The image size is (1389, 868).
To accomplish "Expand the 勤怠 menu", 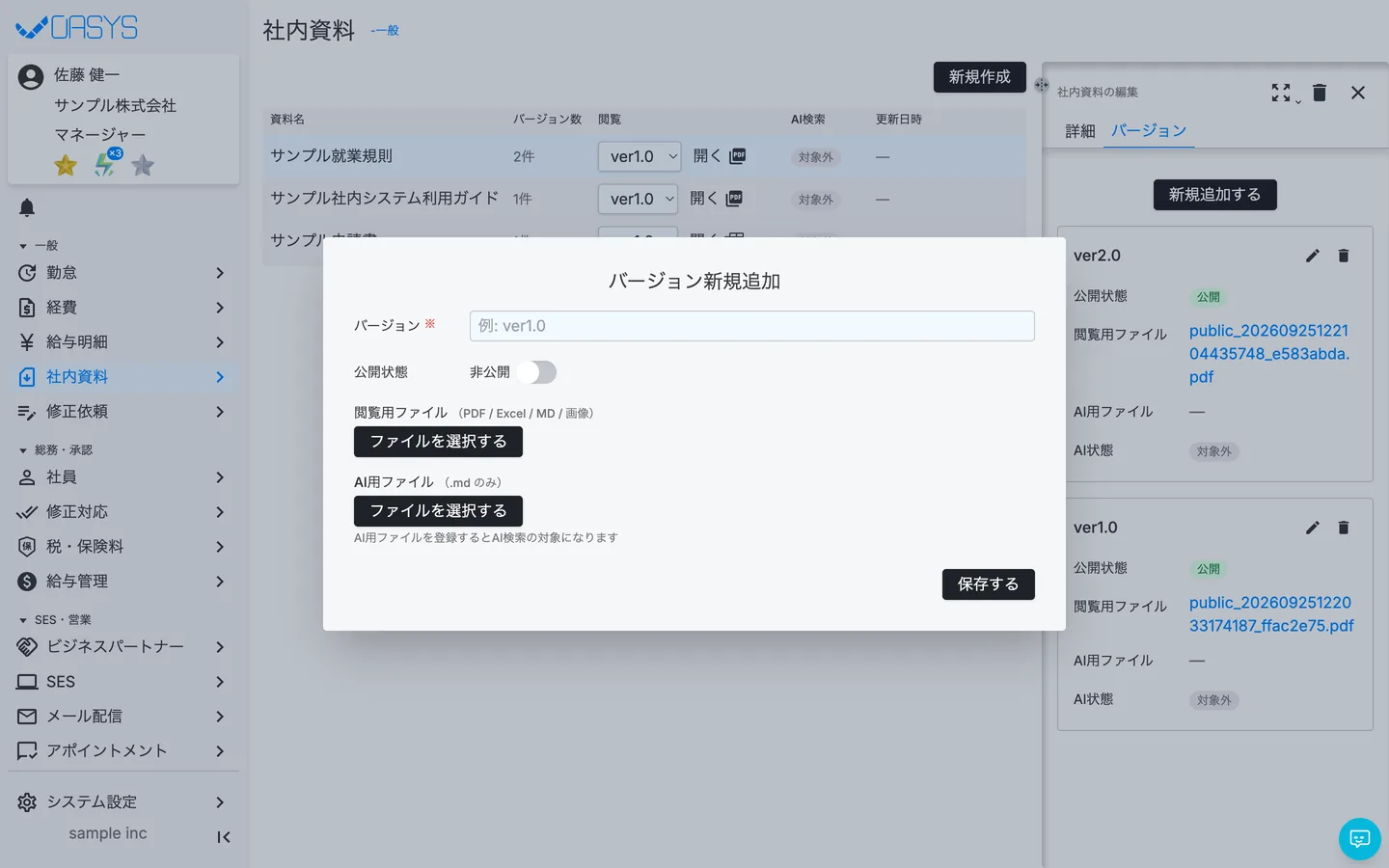I will coord(123,273).
